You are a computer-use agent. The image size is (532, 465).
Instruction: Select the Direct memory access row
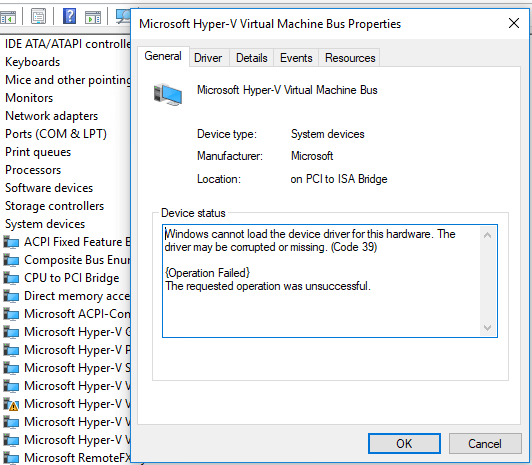click(66, 296)
